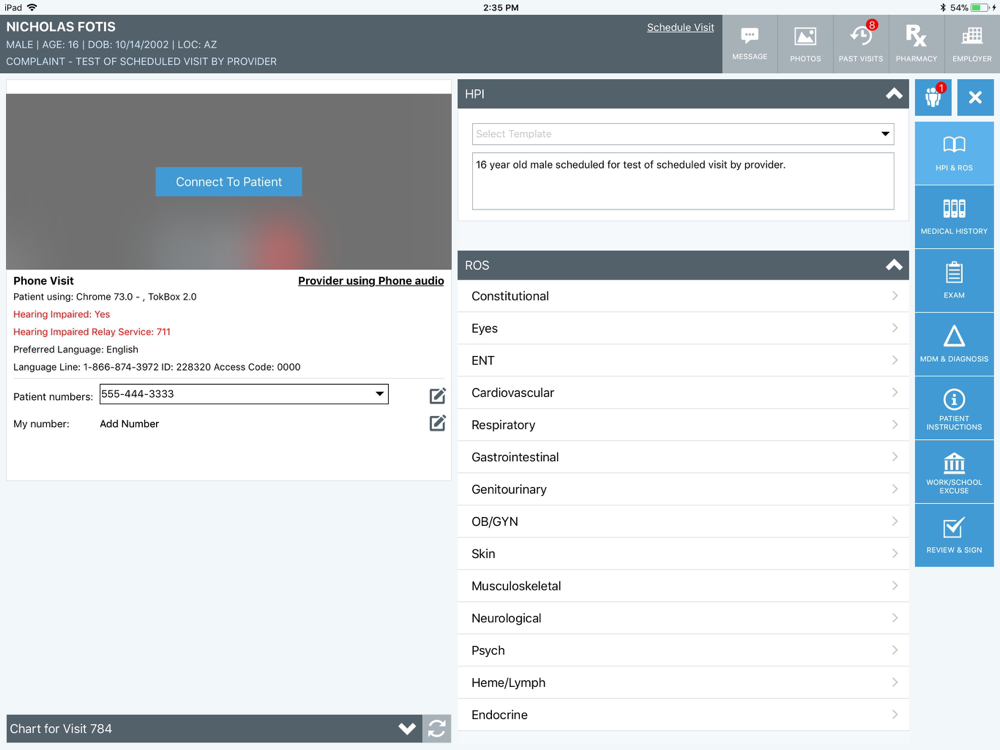Open the Employer building icon
The height and width of the screenshot is (750, 1000).
pos(971,44)
